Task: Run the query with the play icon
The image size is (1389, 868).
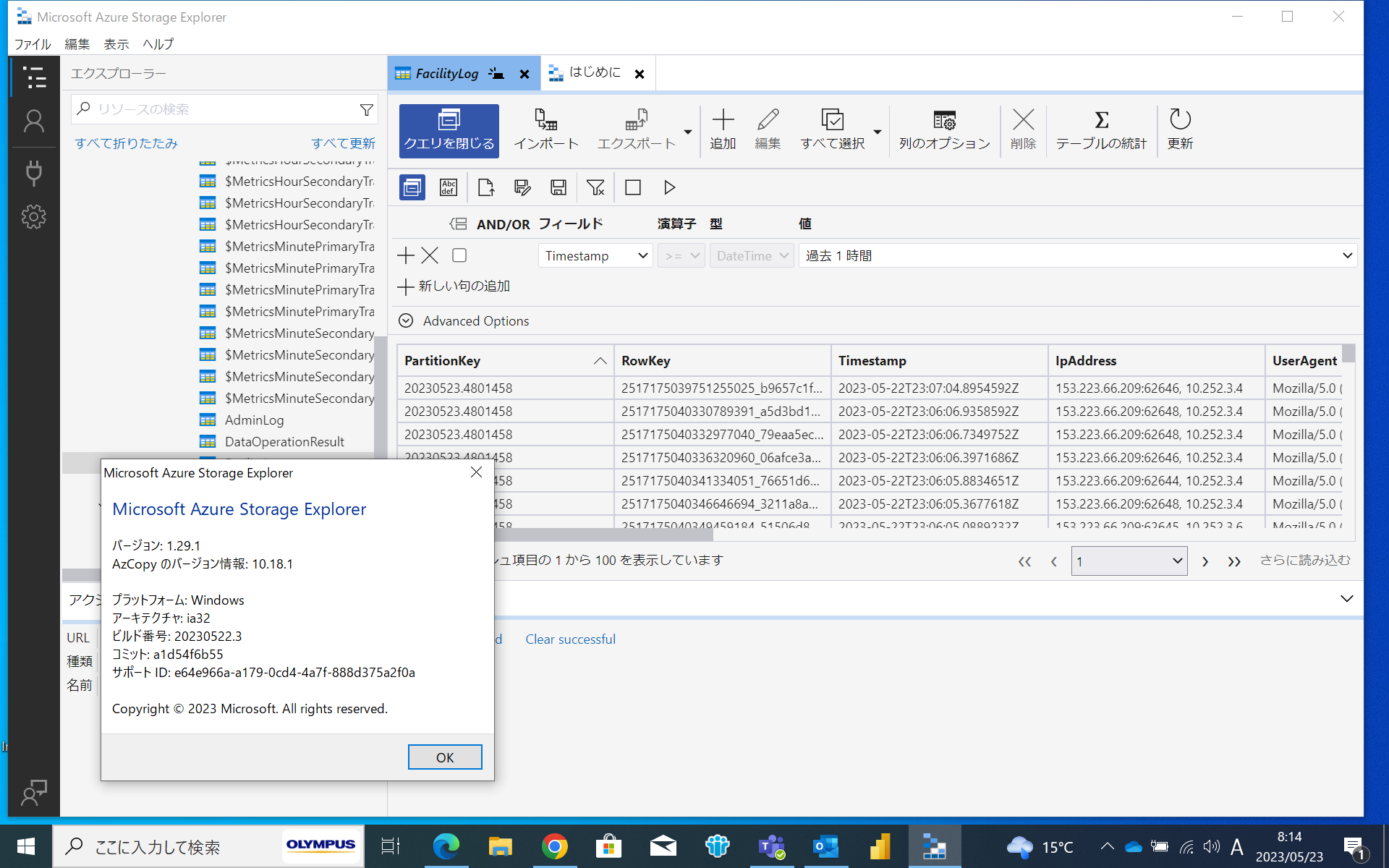Action: coord(668,187)
